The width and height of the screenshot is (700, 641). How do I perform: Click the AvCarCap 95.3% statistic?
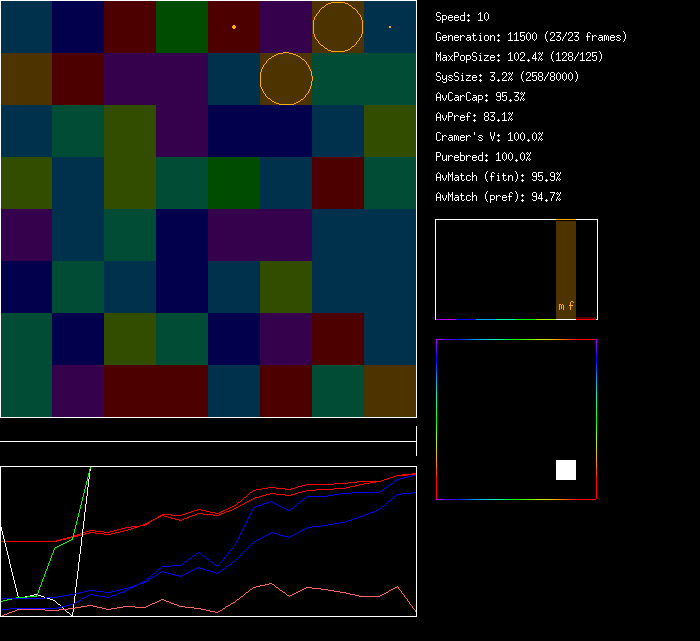(x=480, y=97)
